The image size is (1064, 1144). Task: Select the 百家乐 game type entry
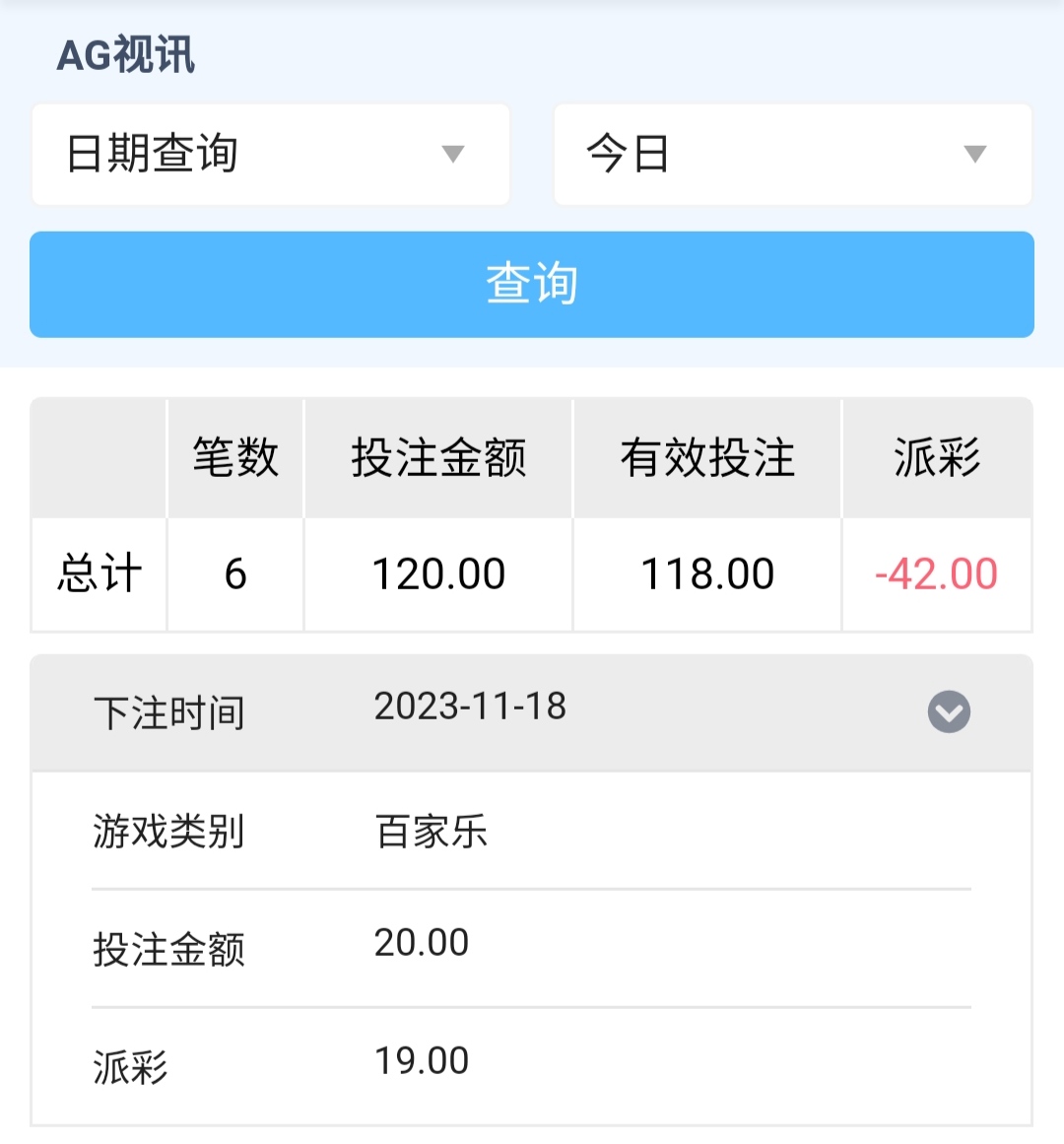(x=432, y=832)
